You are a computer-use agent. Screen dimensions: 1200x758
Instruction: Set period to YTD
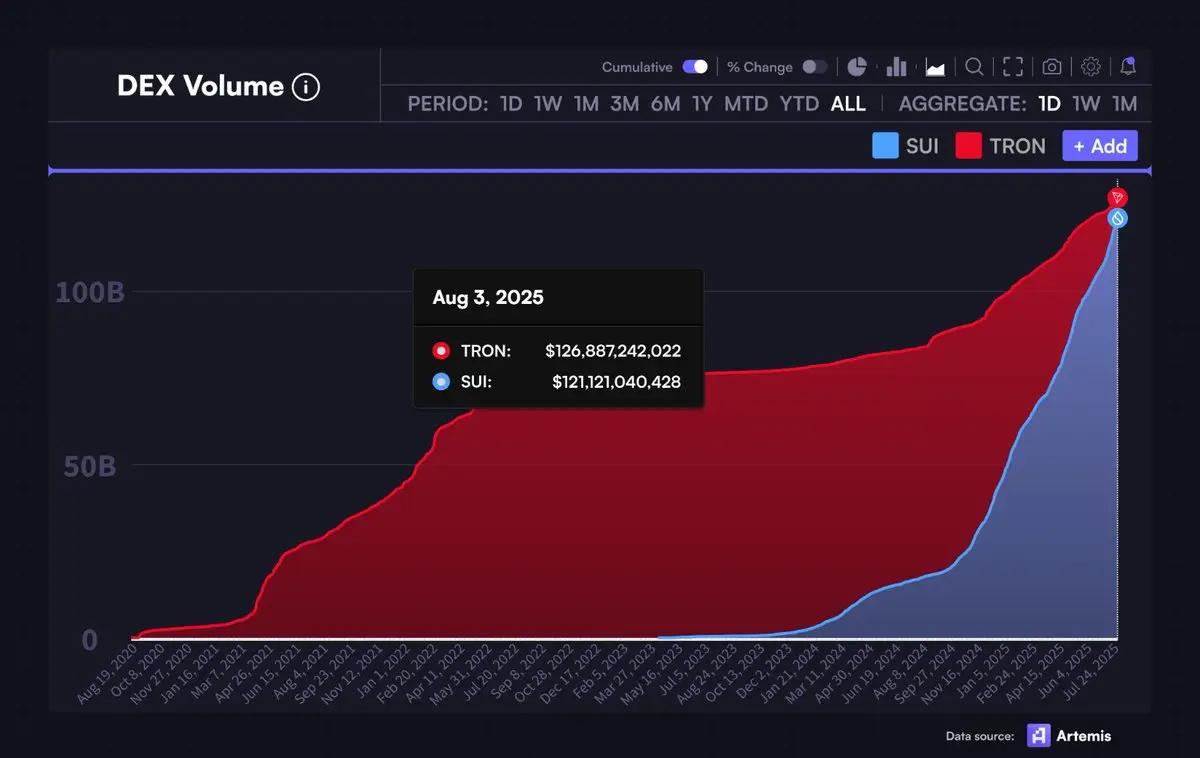799,104
